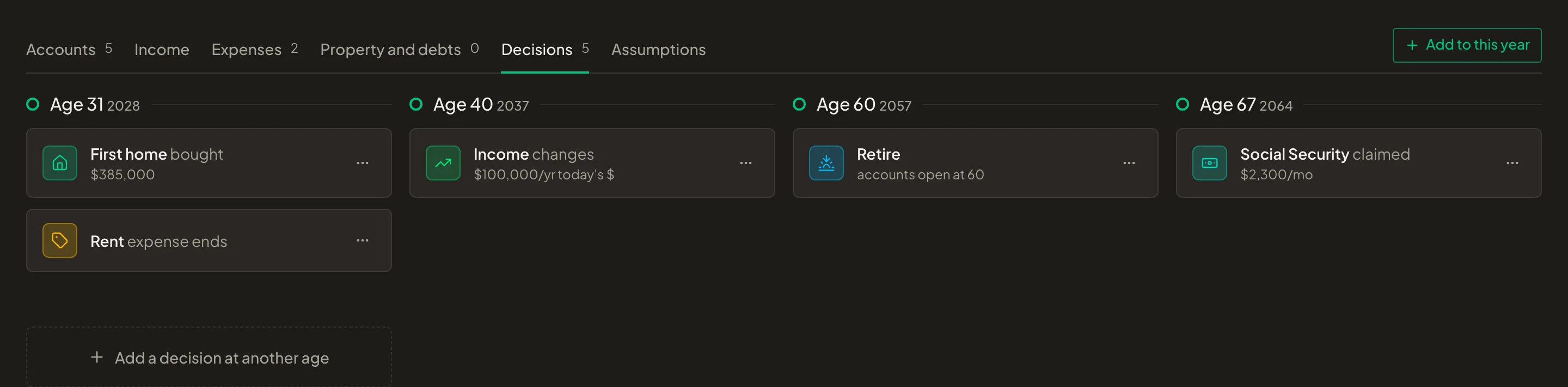The width and height of the screenshot is (1568, 387).
Task: Switch to the Accounts tab
Action: [69, 50]
